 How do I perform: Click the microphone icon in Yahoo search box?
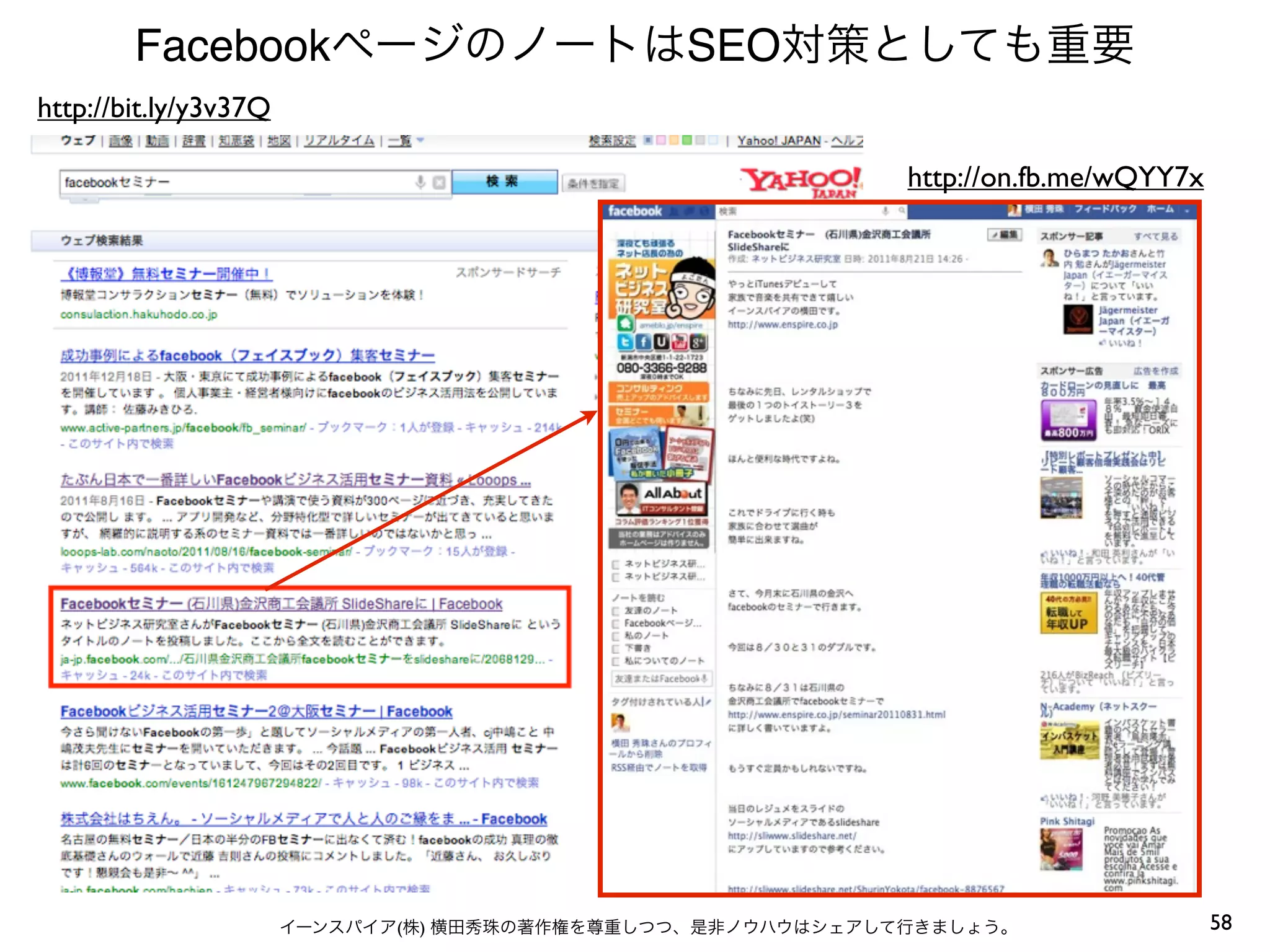tap(420, 182)
